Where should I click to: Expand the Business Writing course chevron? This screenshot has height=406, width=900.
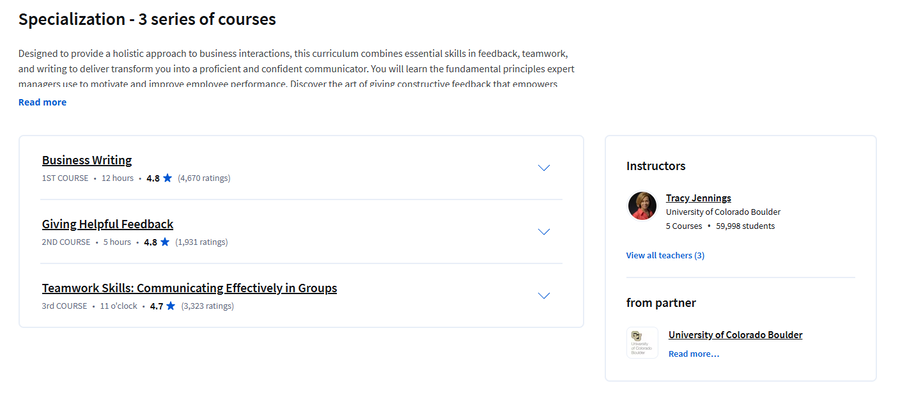(544, 168)
